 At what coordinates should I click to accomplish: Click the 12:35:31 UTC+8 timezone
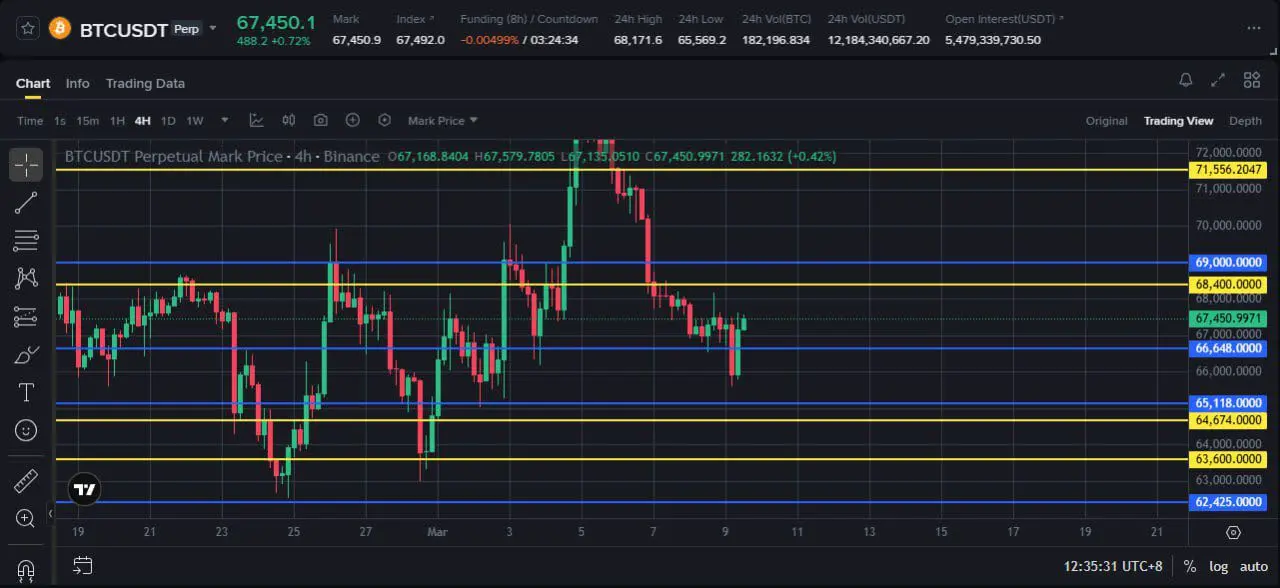[1113, 566]
